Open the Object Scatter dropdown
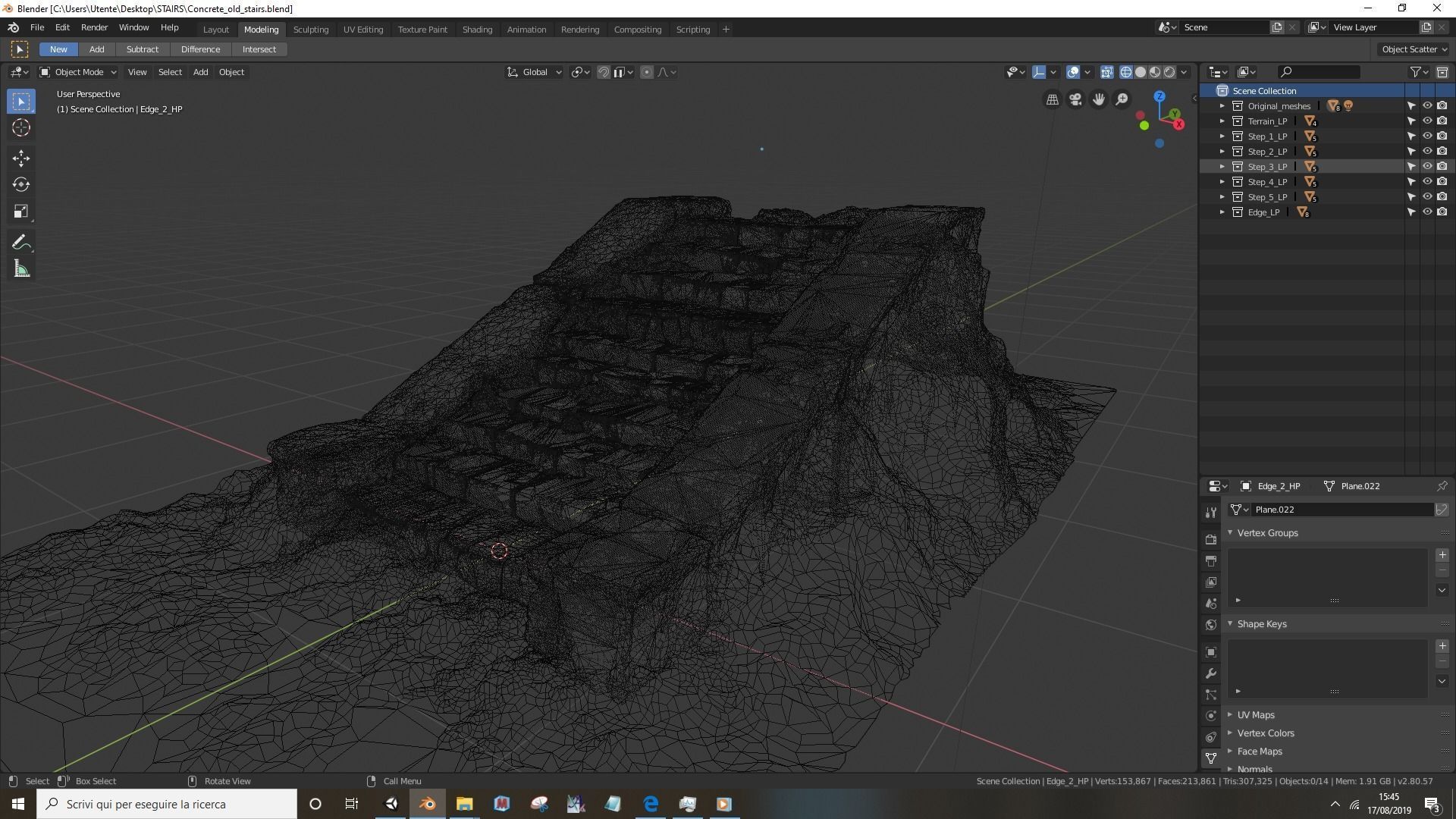 [x=1414, y=49]
